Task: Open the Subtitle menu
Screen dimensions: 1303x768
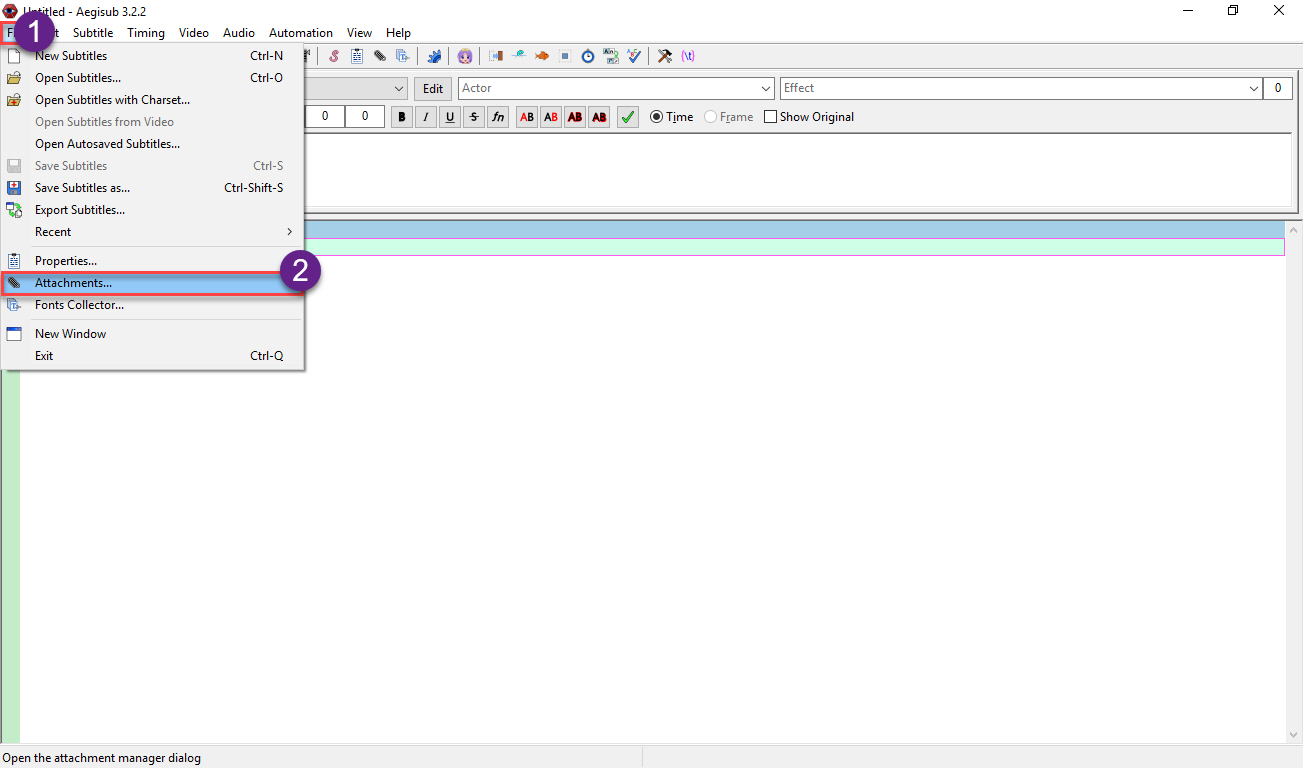Action: pos(93,33)
